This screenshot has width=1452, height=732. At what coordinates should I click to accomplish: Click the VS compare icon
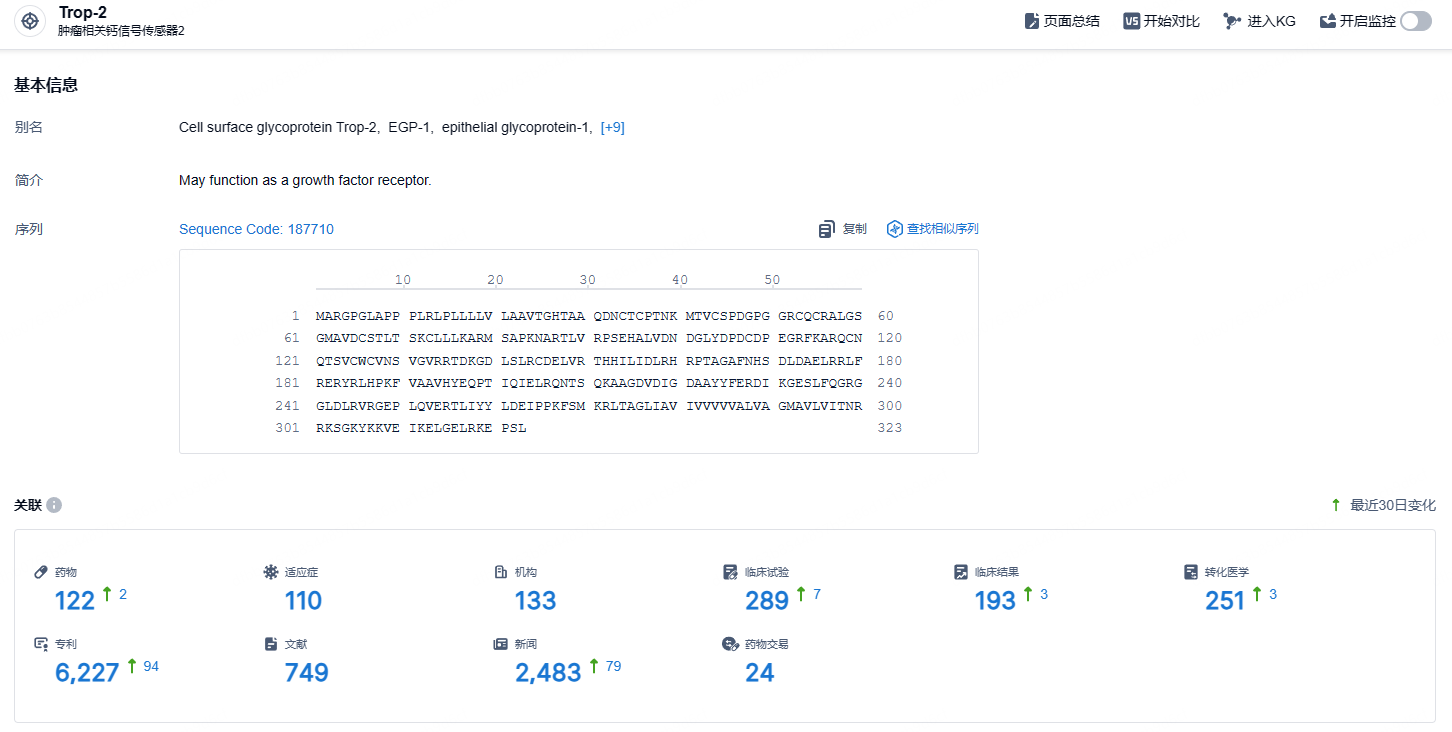(x=1131, y=21)
